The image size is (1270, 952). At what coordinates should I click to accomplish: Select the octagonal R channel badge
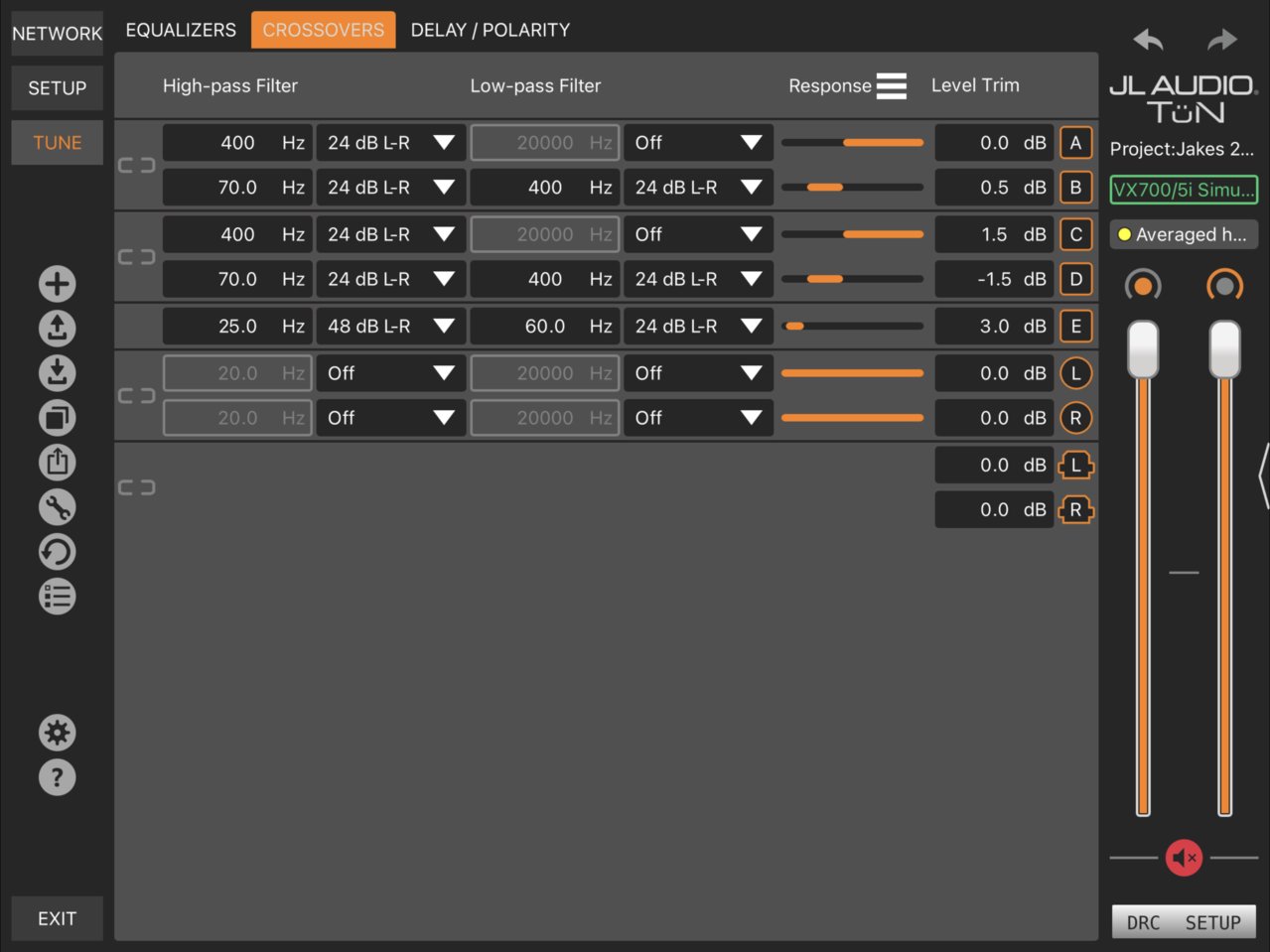pos(1075,510)
